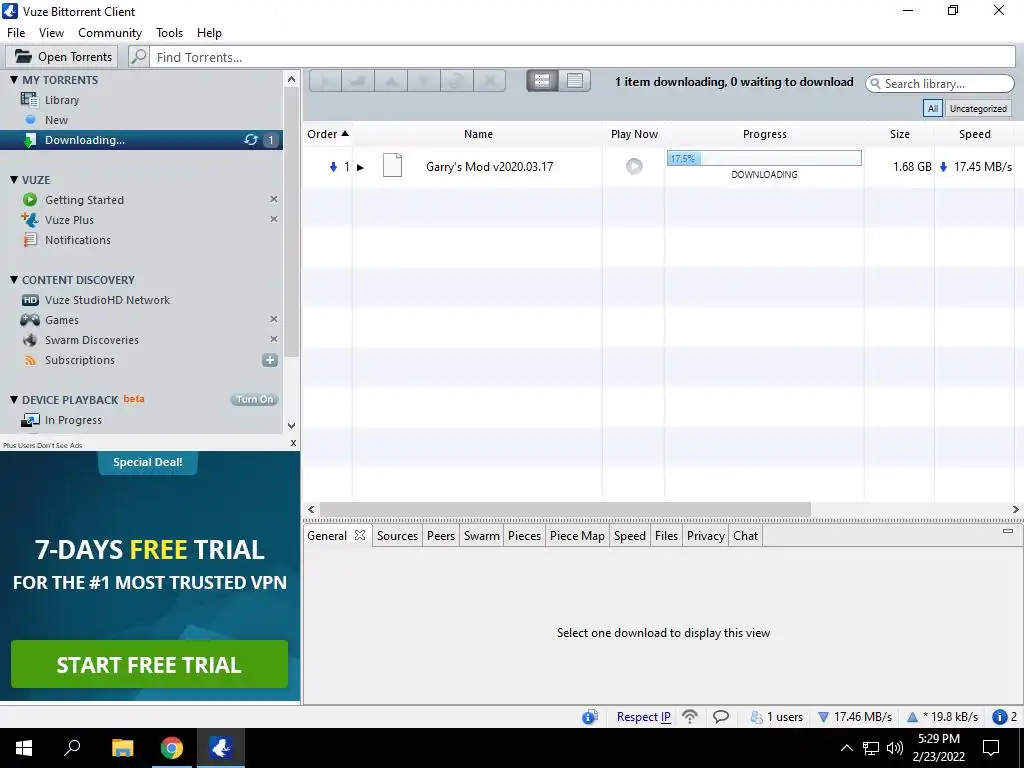1024x768 pixels.
Task: Click the Downloading refresh arrows icon
Action: tap(251, 140)
